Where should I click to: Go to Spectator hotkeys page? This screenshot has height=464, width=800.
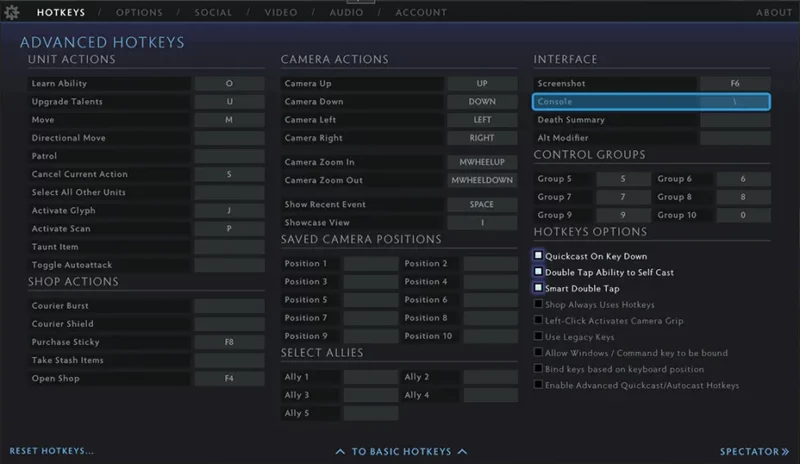[754, 451]
